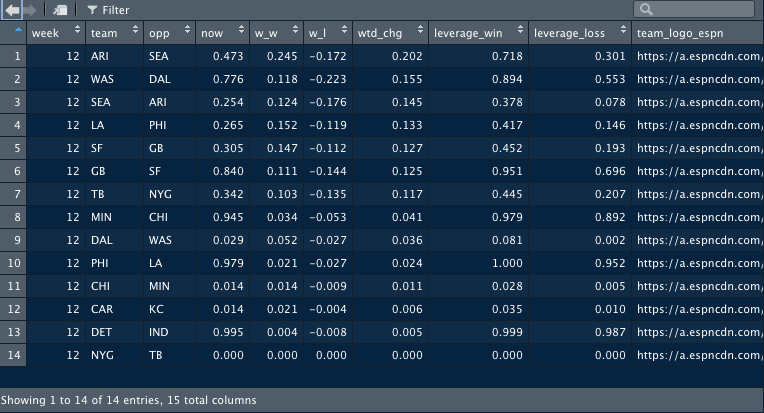
Task: Click the now value 0.473
Action: [228, 56]
